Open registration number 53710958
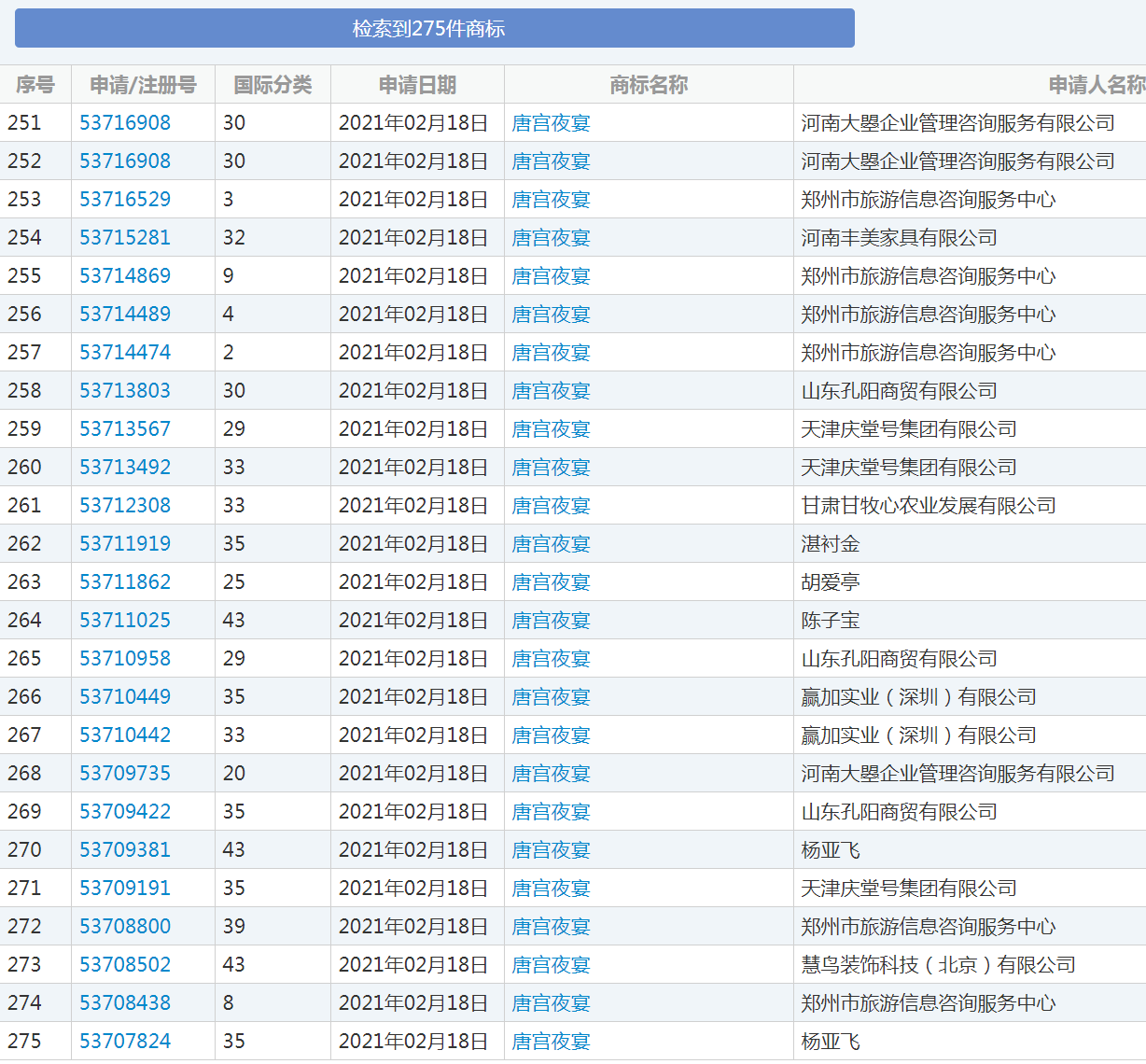 125,658
